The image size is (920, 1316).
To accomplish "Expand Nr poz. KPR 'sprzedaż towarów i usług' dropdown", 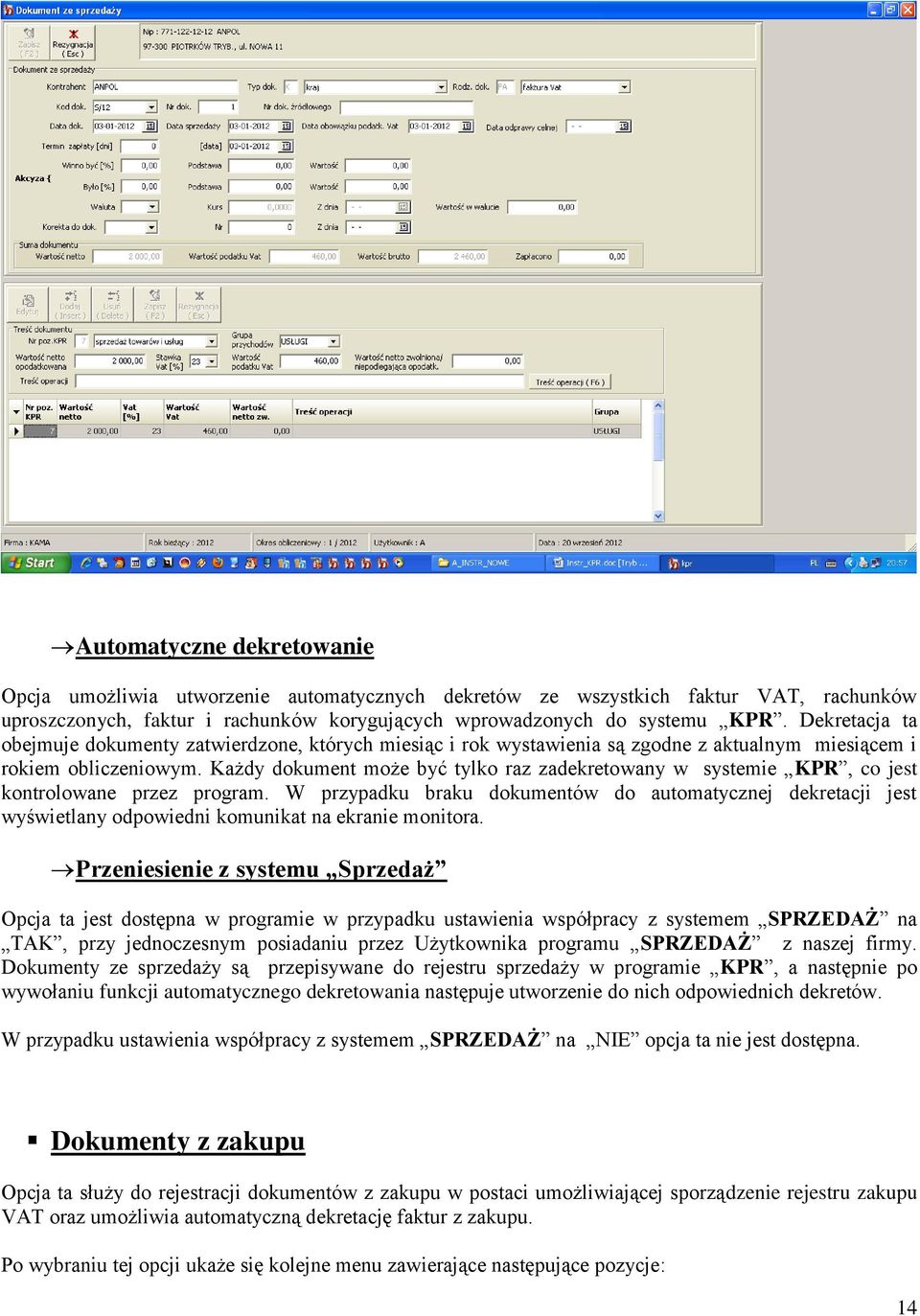I will point(212,341).
